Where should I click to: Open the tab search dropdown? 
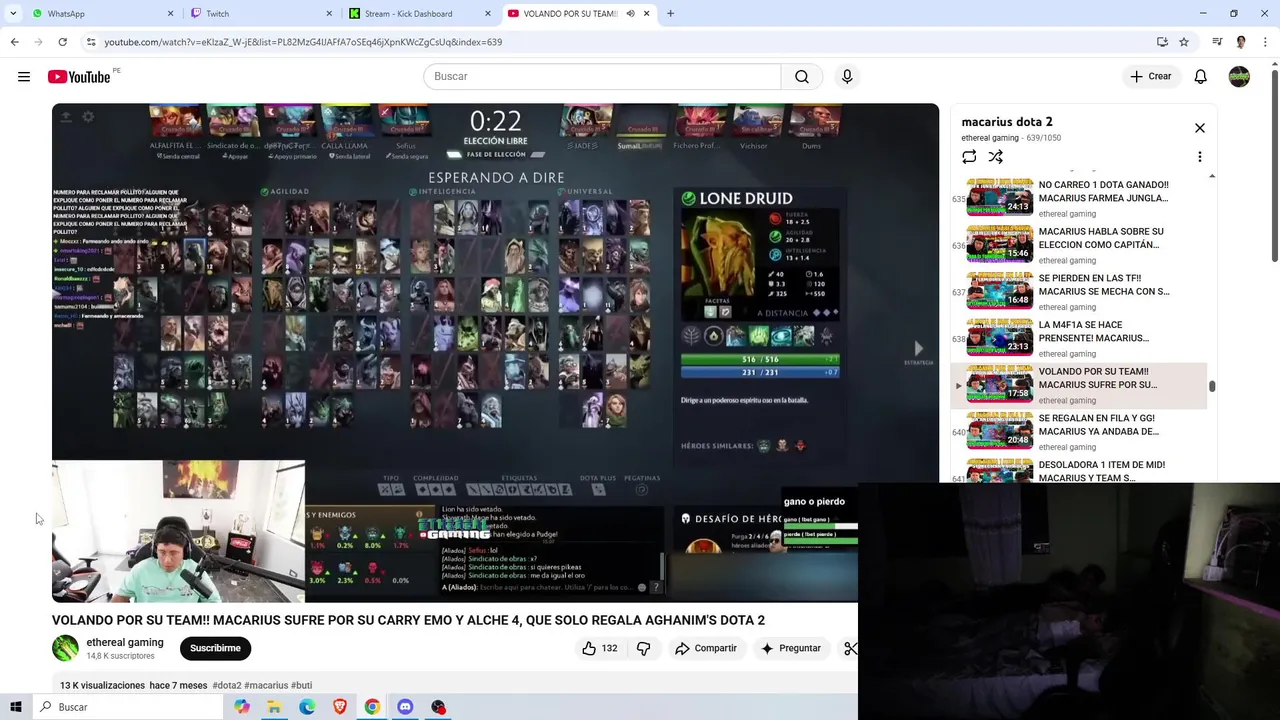(x=13, y=13)
